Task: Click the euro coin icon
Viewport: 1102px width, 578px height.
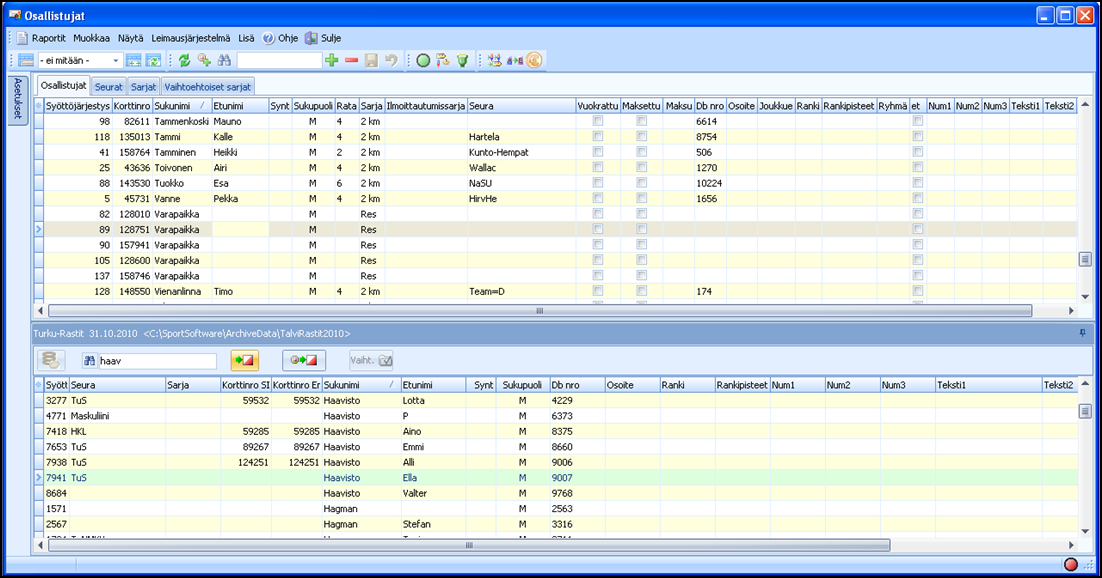Action: pyautogui.click(x=534, y=60)
